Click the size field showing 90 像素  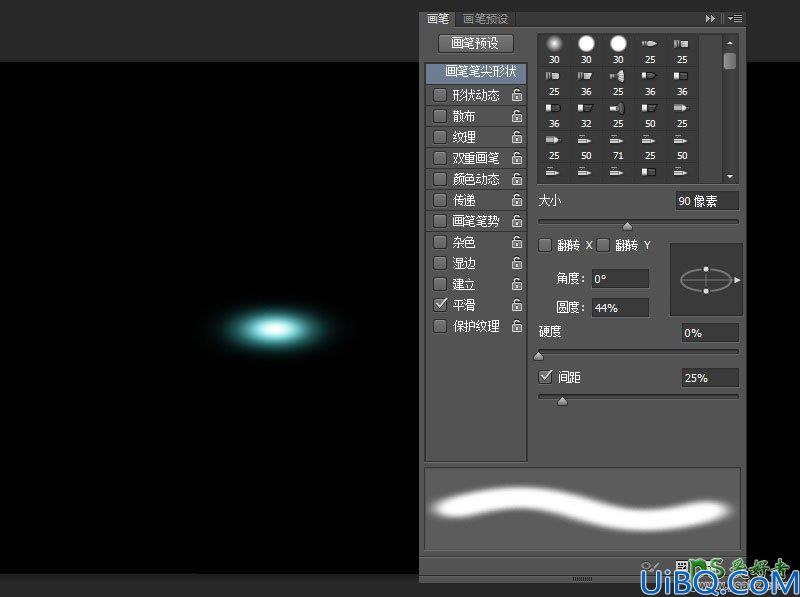click(707, 201)
